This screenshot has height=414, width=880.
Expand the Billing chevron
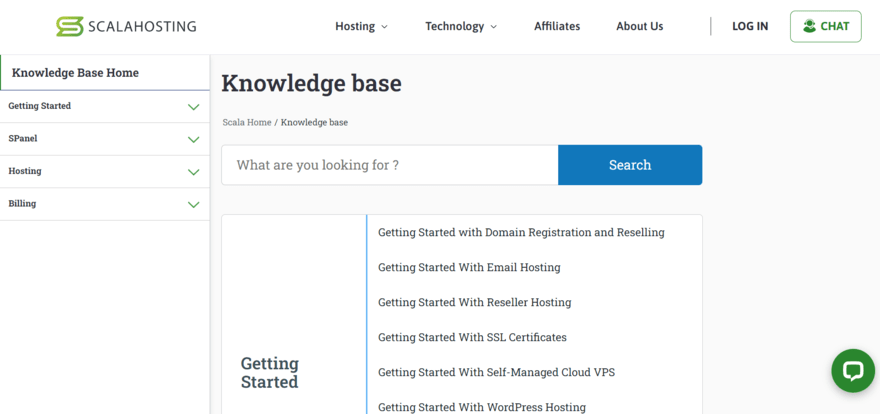(x=194, y=205)
